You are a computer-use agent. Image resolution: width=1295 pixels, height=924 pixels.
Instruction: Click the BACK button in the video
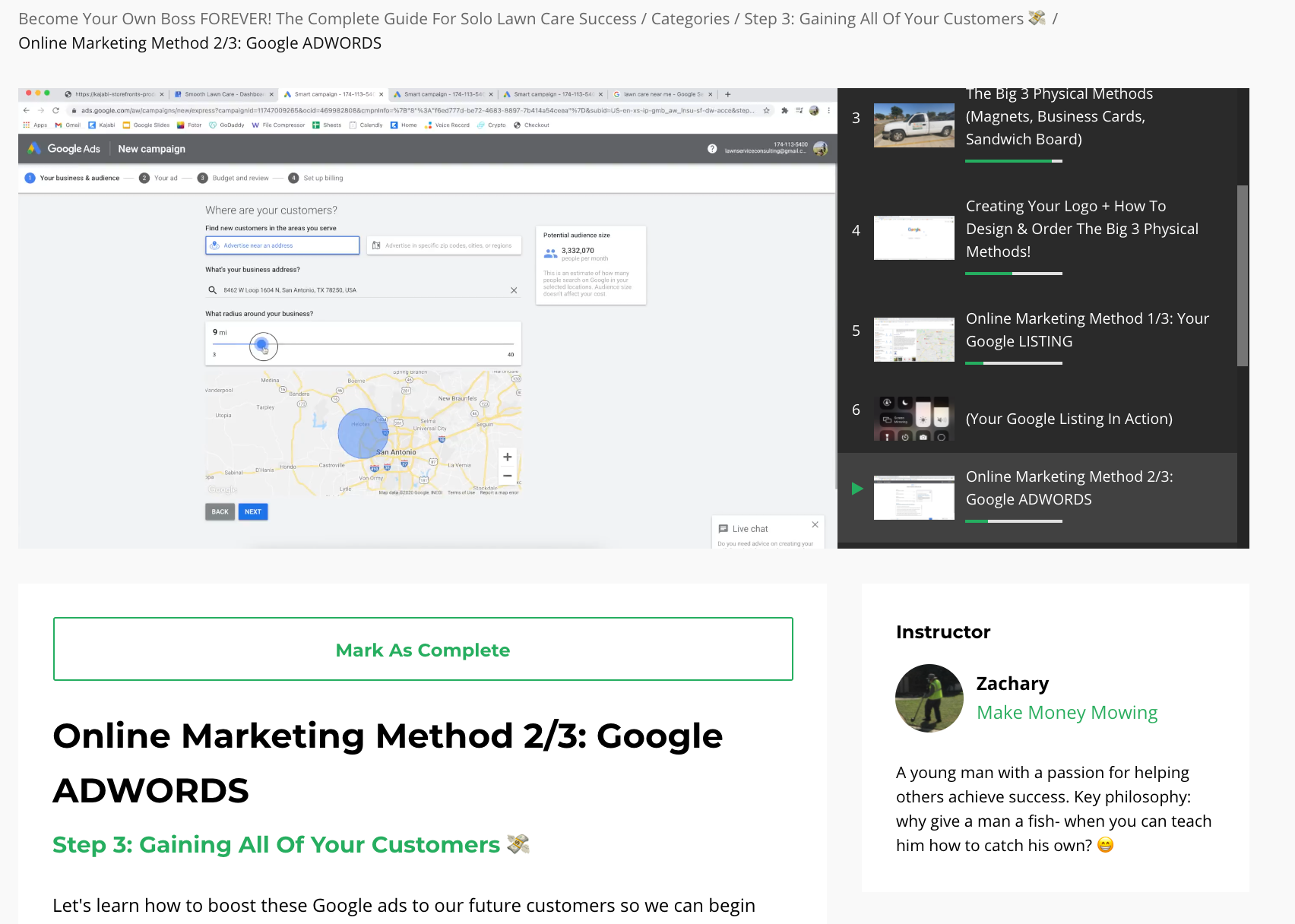point(220,511)
